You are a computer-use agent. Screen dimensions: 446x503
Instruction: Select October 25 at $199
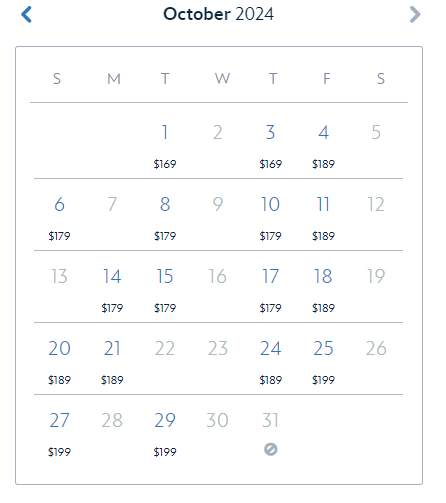323,362
